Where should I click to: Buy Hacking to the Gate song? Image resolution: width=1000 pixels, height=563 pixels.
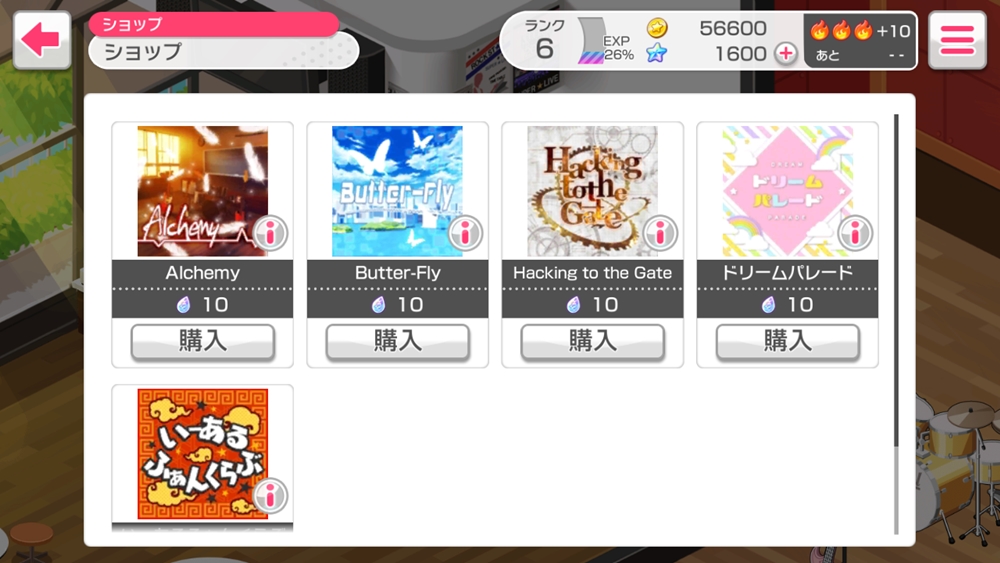click(x=593, y=342)
